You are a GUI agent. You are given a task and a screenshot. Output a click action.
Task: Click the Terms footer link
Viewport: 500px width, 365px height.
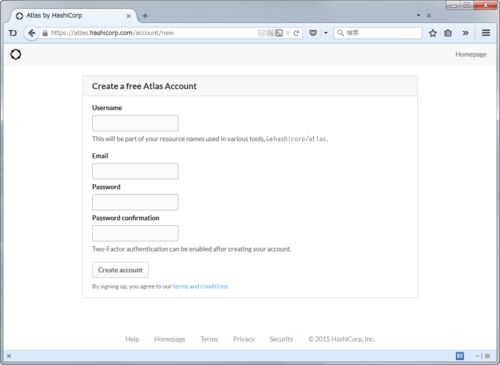(209, 339)
